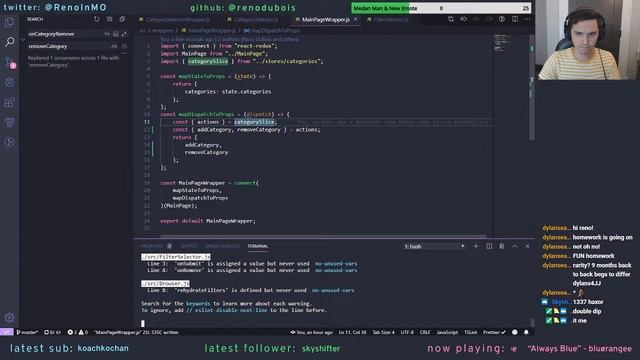Click './src/FilterSelector.js' path in terminal
The width and height of the screenshot is (640, 360).
(x=176, y=257)
